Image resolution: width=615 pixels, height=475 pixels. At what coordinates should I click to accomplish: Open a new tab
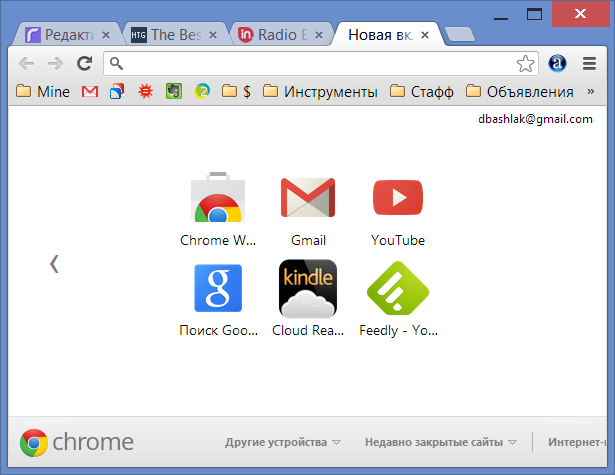pos(460,34)
